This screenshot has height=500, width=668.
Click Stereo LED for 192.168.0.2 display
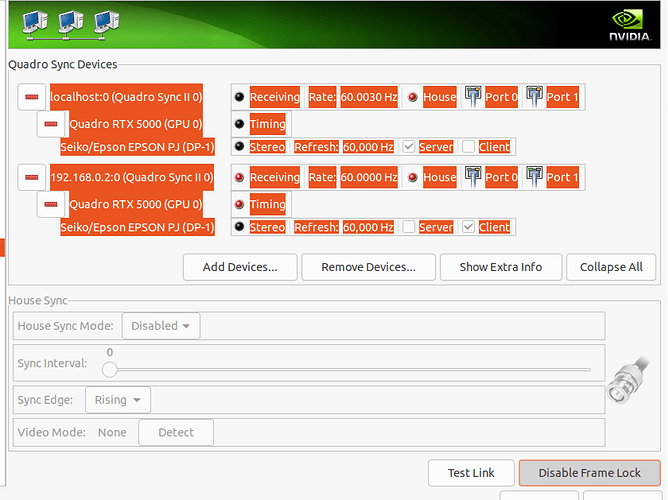tap(239, 227)
